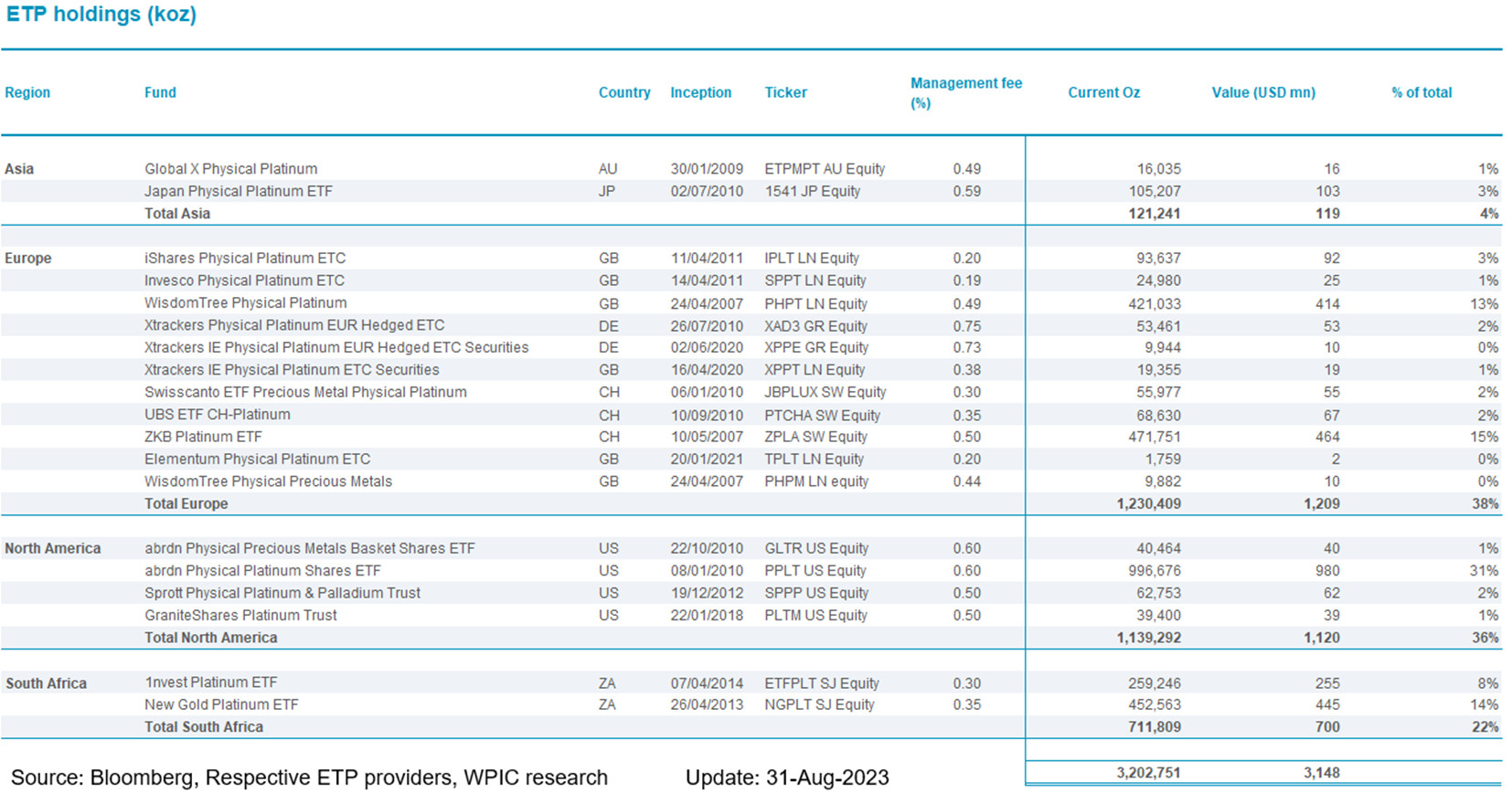Click the source line 'Bloomberg, Respective ETP providers, WPIC research'

tap(348, 777)
